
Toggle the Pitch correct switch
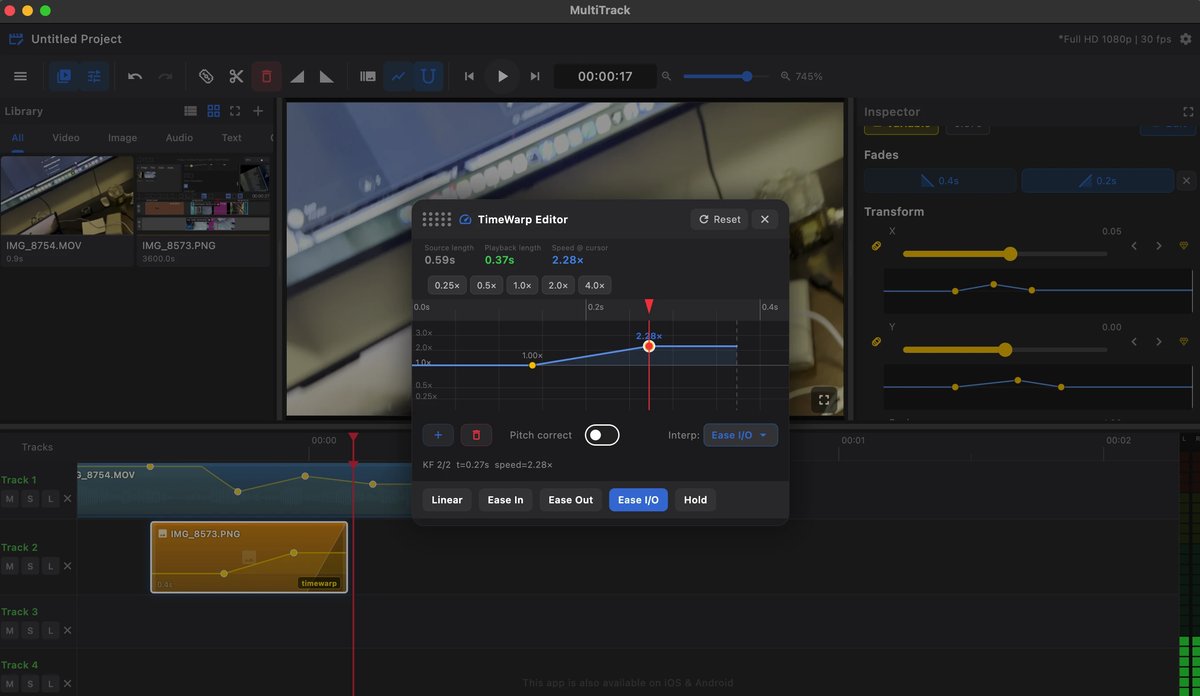pos(602,435)
